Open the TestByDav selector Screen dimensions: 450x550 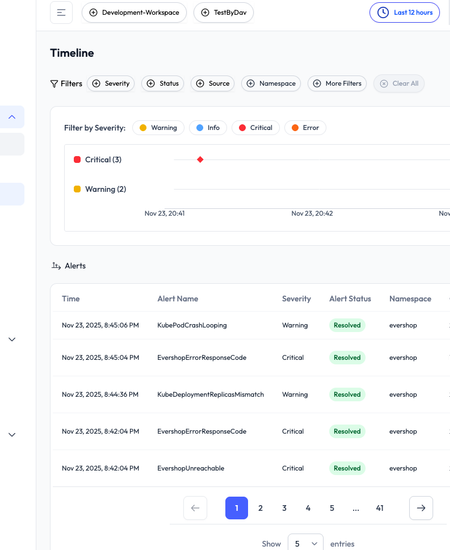[223, 13]
